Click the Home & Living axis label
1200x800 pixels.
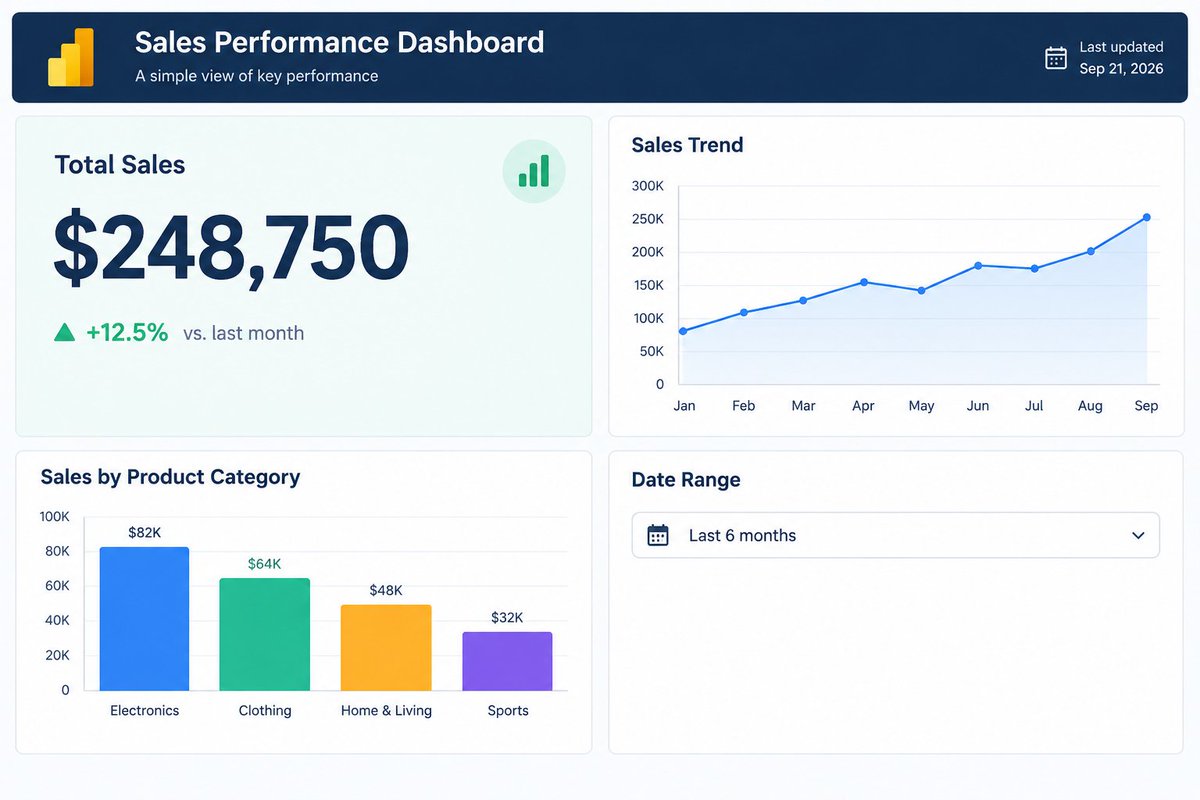click(386, 711)
